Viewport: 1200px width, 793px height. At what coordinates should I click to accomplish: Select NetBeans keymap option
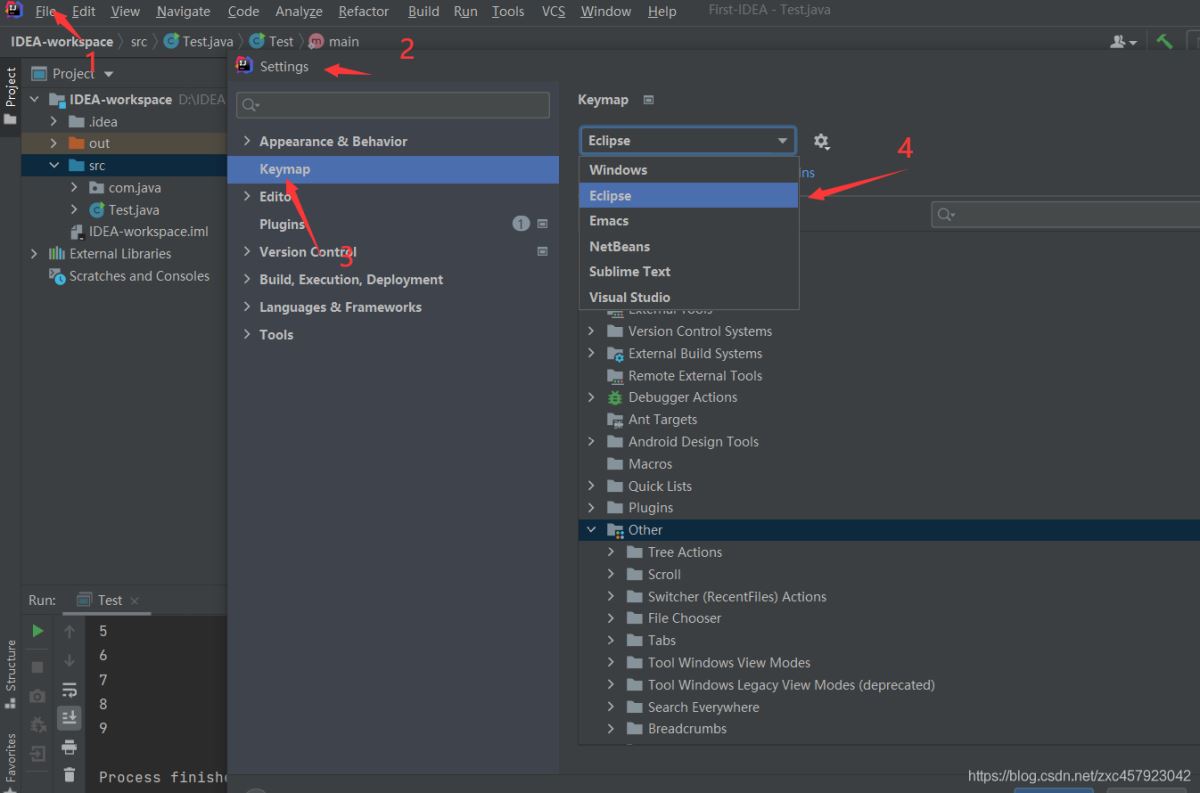click(x=689, y=246)
